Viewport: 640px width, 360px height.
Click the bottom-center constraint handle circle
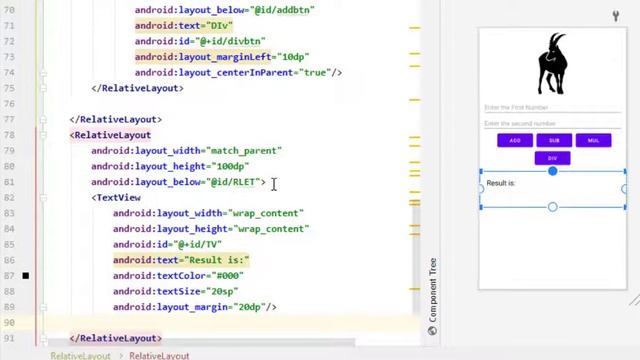(x=553, y=207)
